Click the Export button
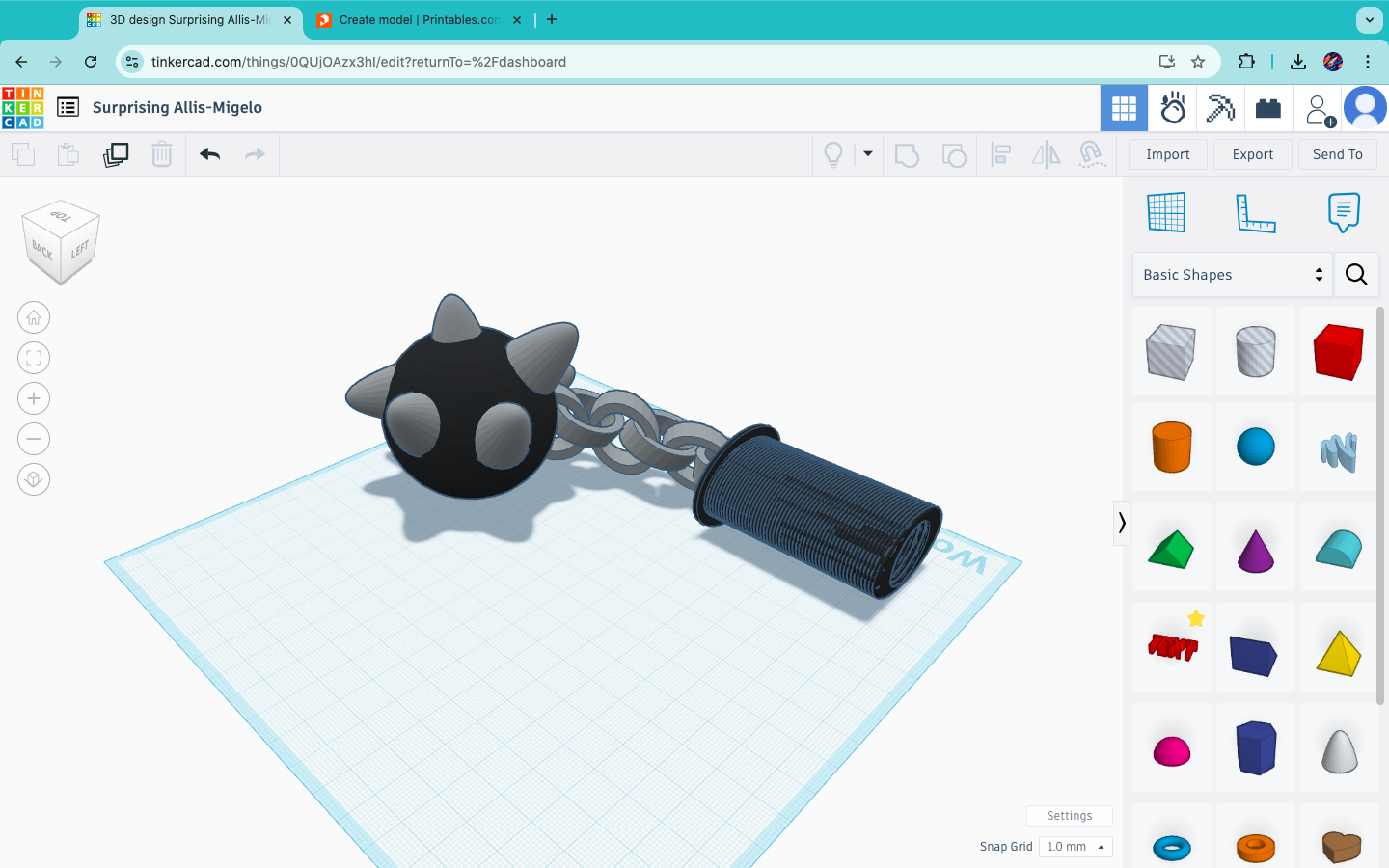 [x=1252, y=154]
